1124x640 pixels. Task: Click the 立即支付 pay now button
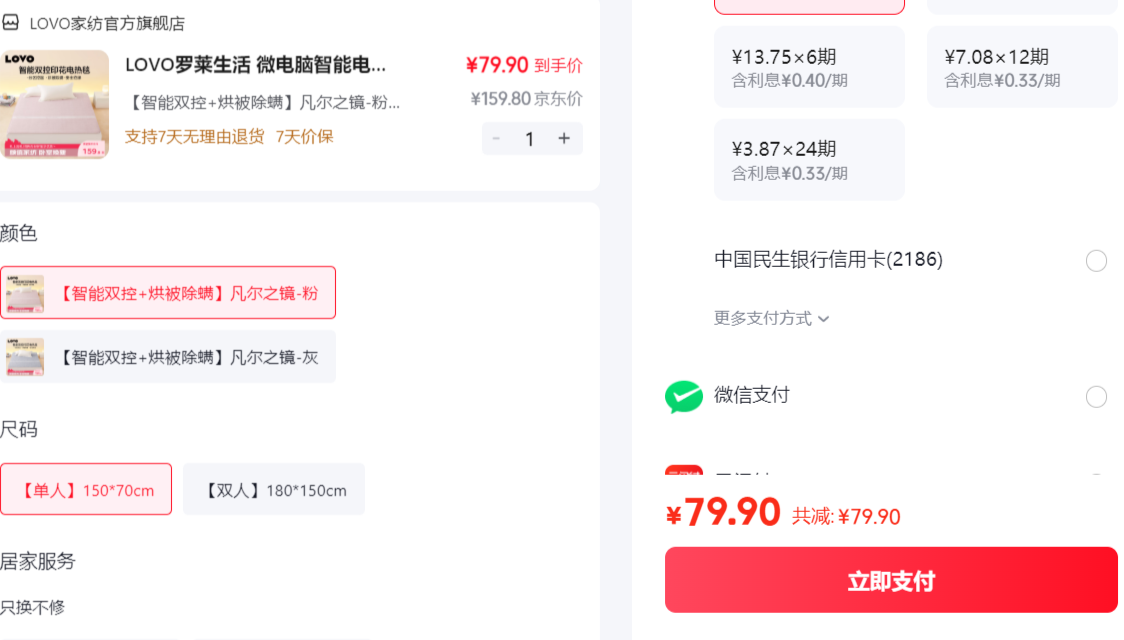891,580
